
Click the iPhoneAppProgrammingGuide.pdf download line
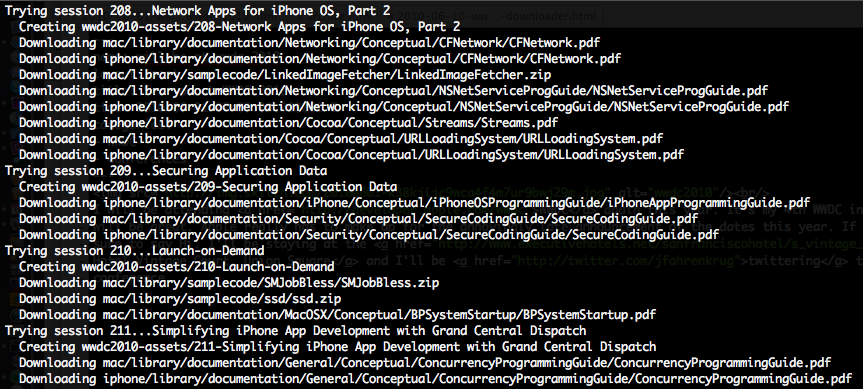tap(414, 202)
